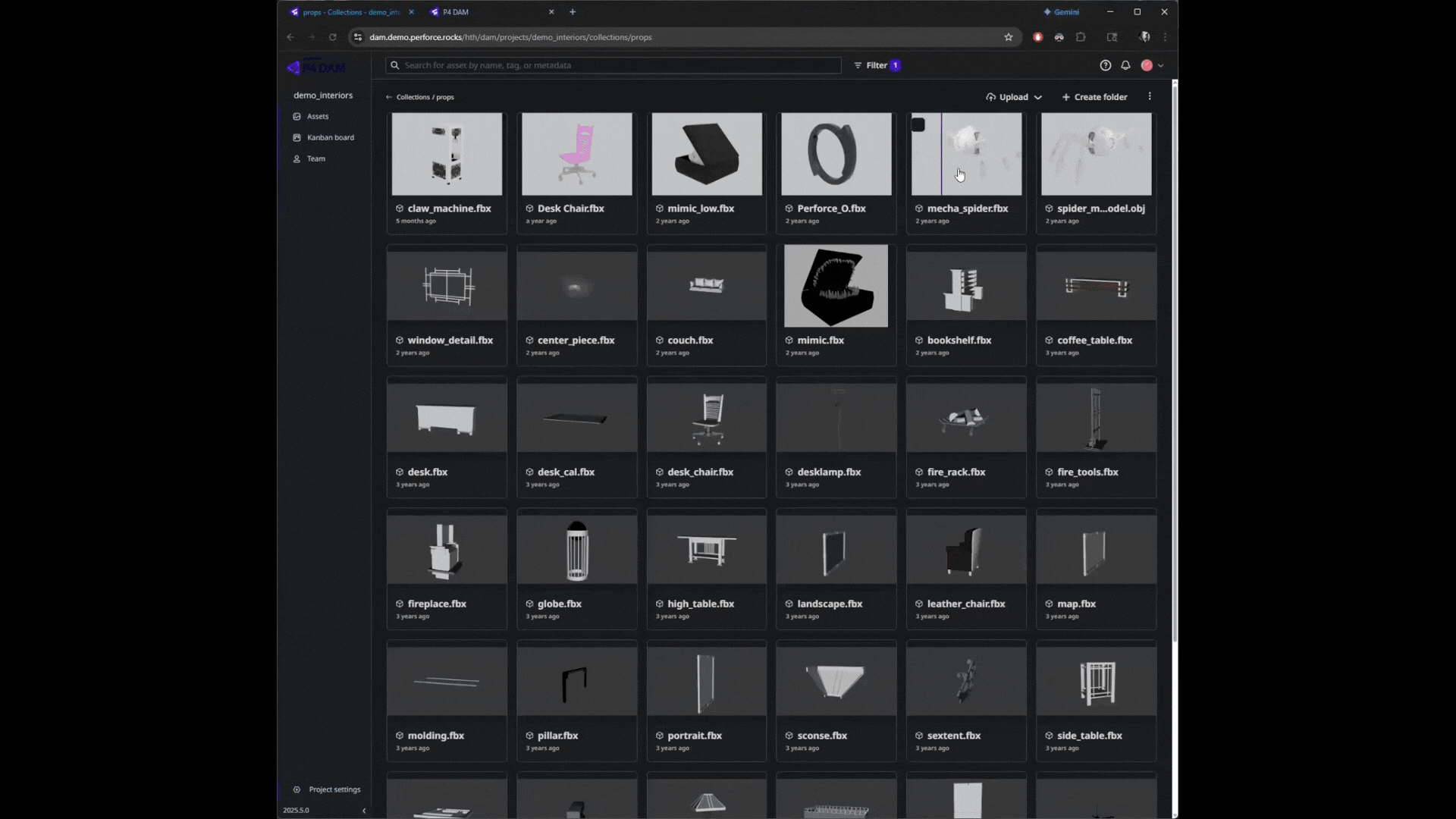Collapse the sidebar with the chevron
Image resolution: width=1456 pixels, height=819 pixels.
[364, 811]
